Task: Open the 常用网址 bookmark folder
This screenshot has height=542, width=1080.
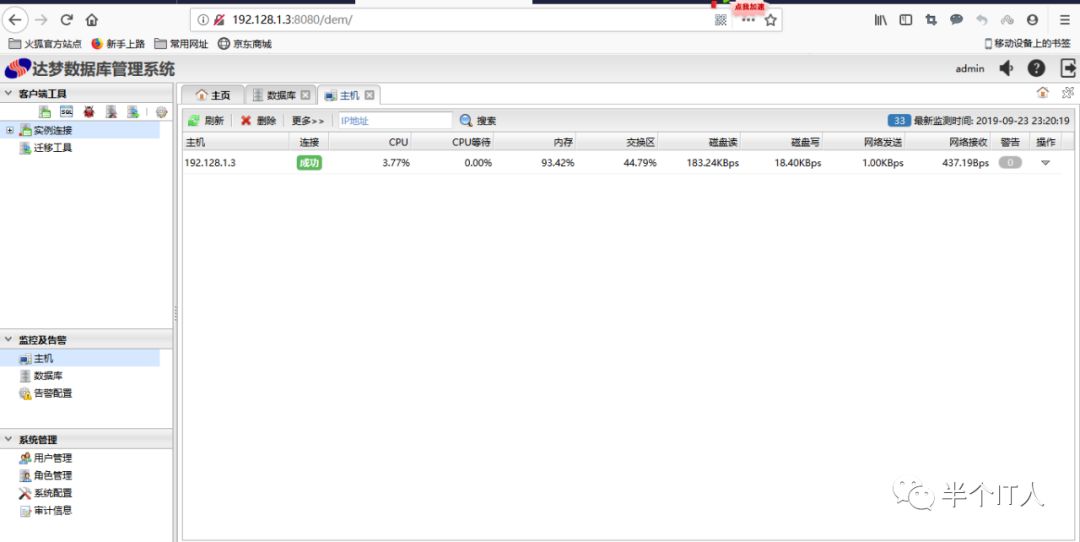Action: click(x=181, y=43)
